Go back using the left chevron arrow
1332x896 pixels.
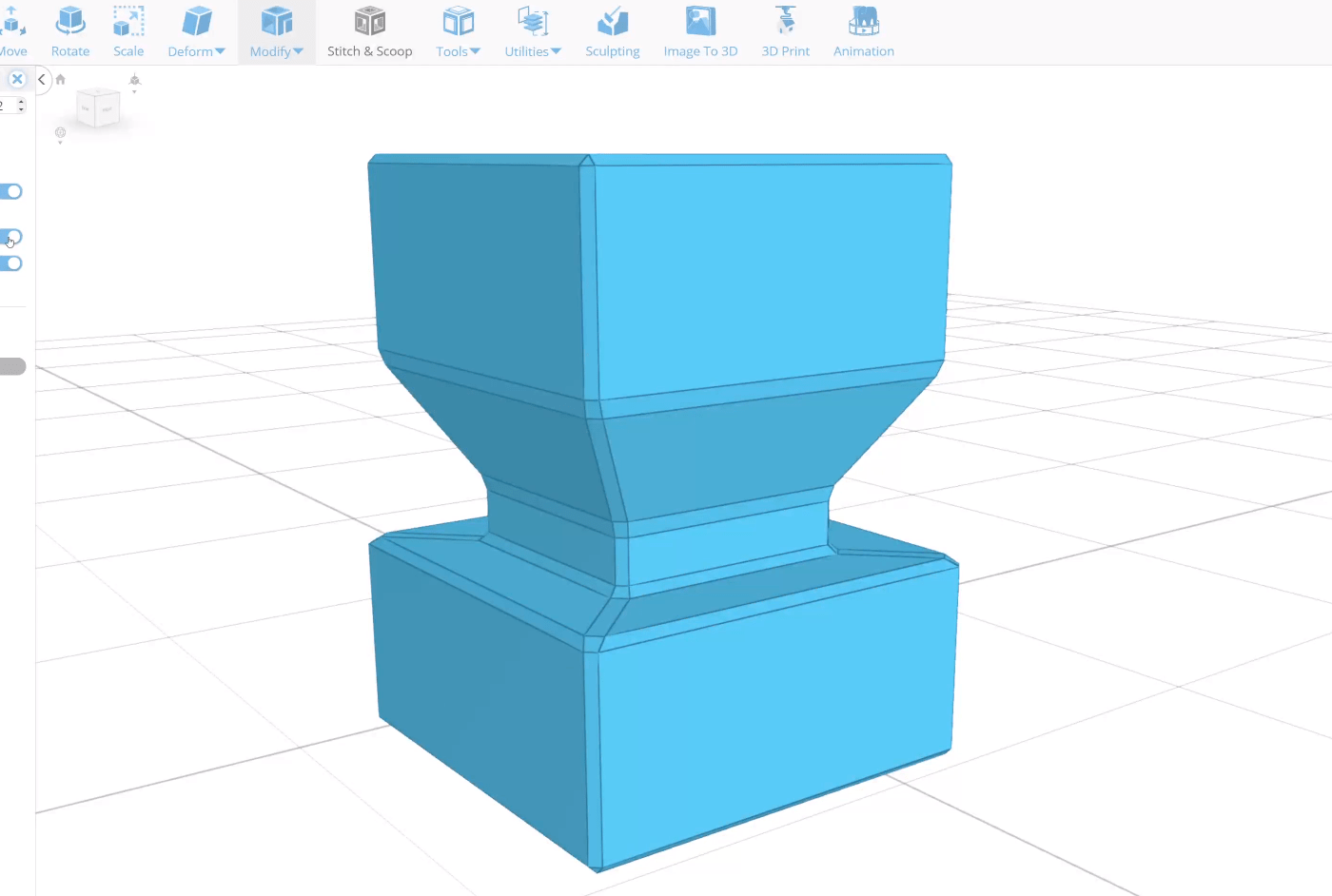click(41, 79)
